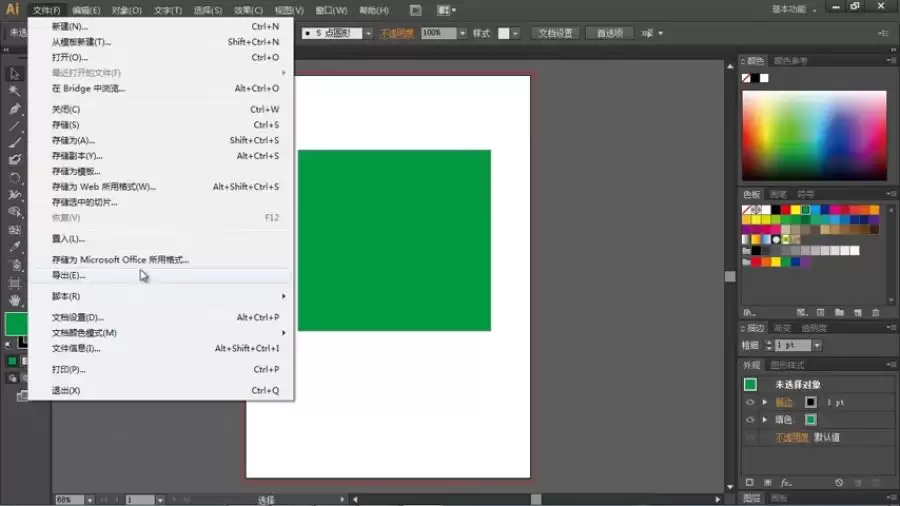Open the 窗口(W) menu

click(331, 10)
